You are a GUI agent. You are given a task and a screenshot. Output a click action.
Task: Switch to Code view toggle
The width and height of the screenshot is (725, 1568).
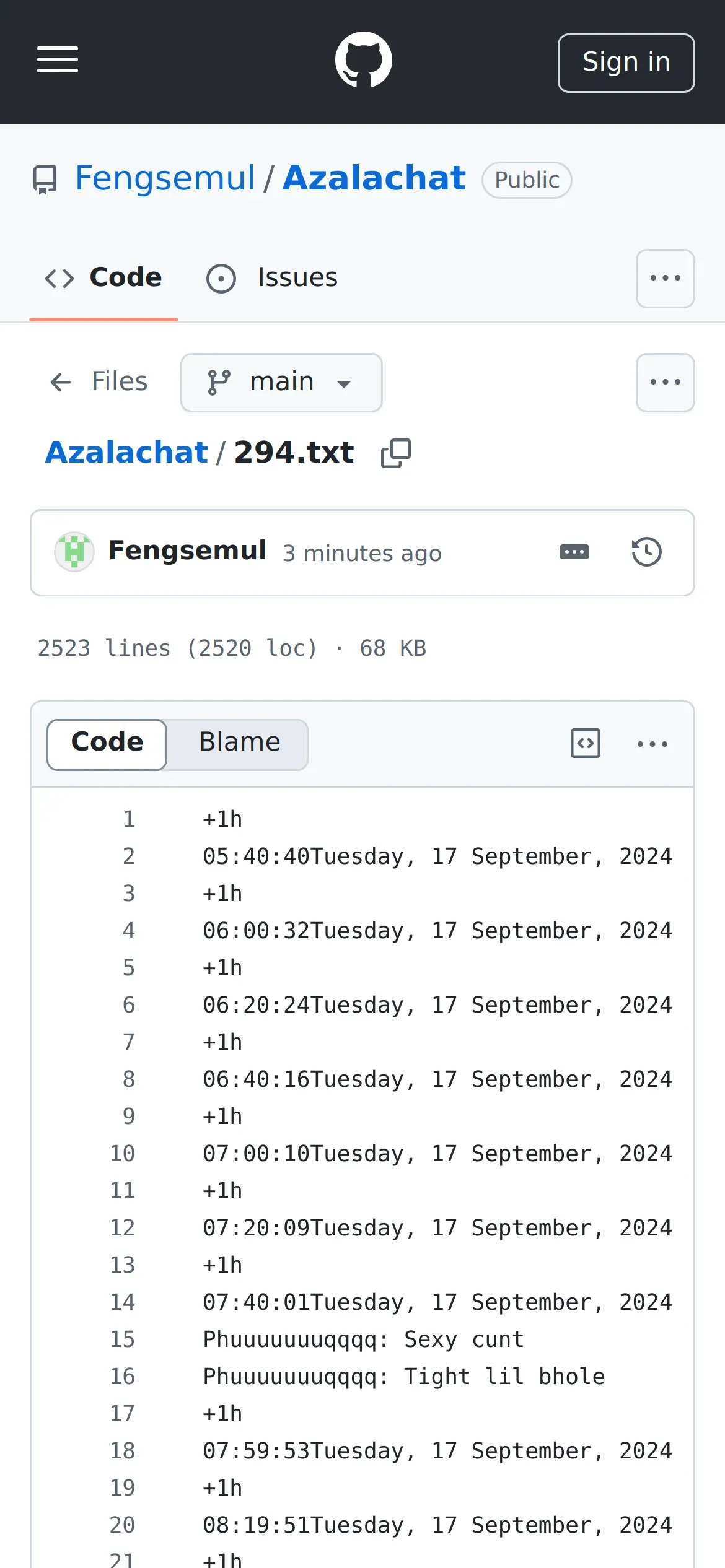[107, 743]
